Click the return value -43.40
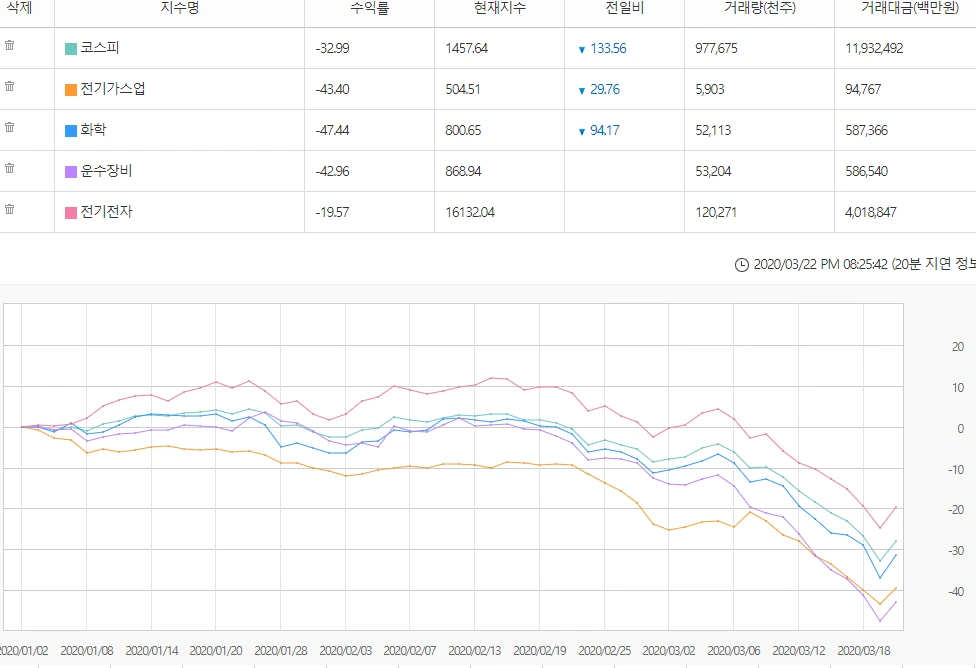Viewport: 976px width, 668px height. pos(332,90)
